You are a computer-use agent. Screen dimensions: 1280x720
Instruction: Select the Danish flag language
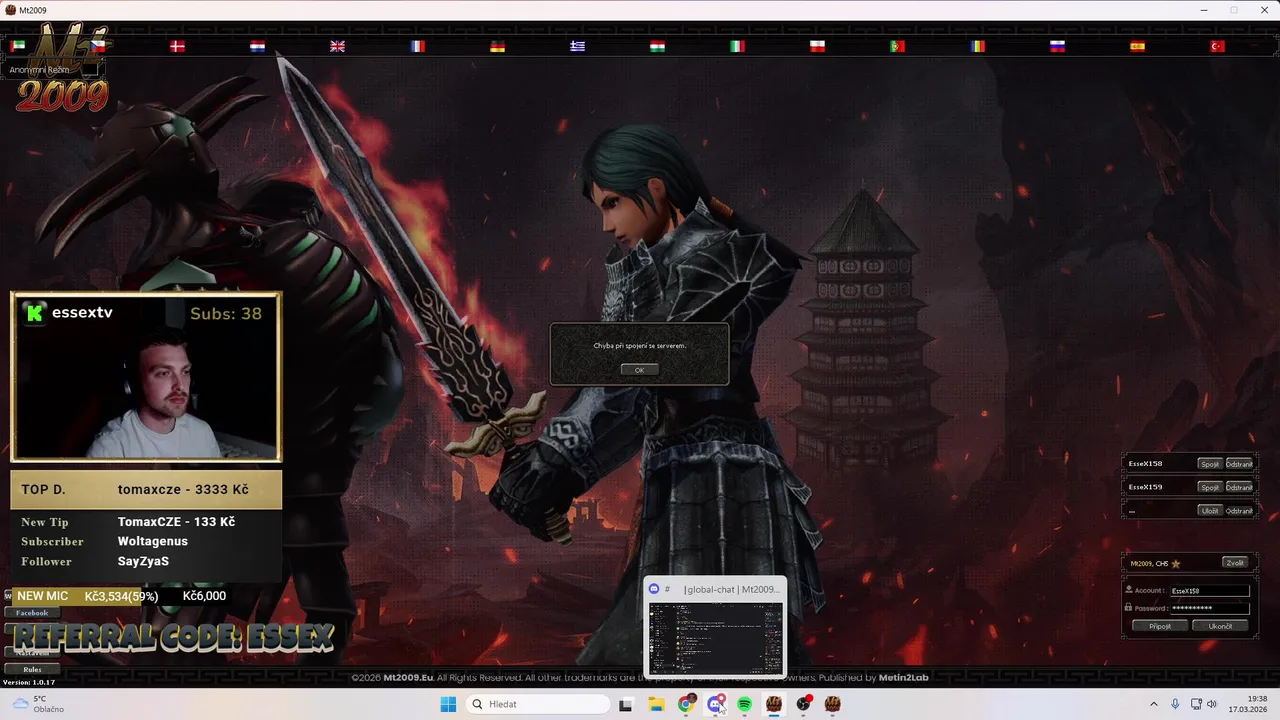click(178, 46)
